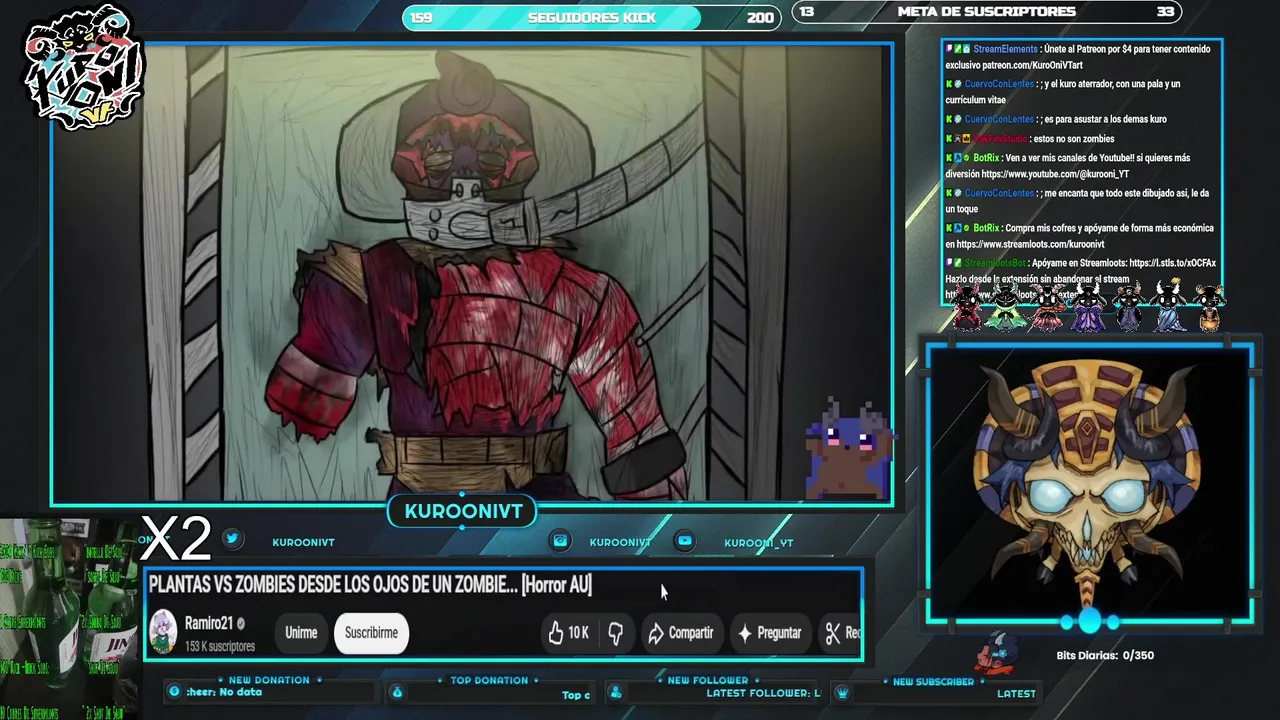Click the NEW DONATION heading
Screen dimensions: 1280x720
click(x=269, y=680)
